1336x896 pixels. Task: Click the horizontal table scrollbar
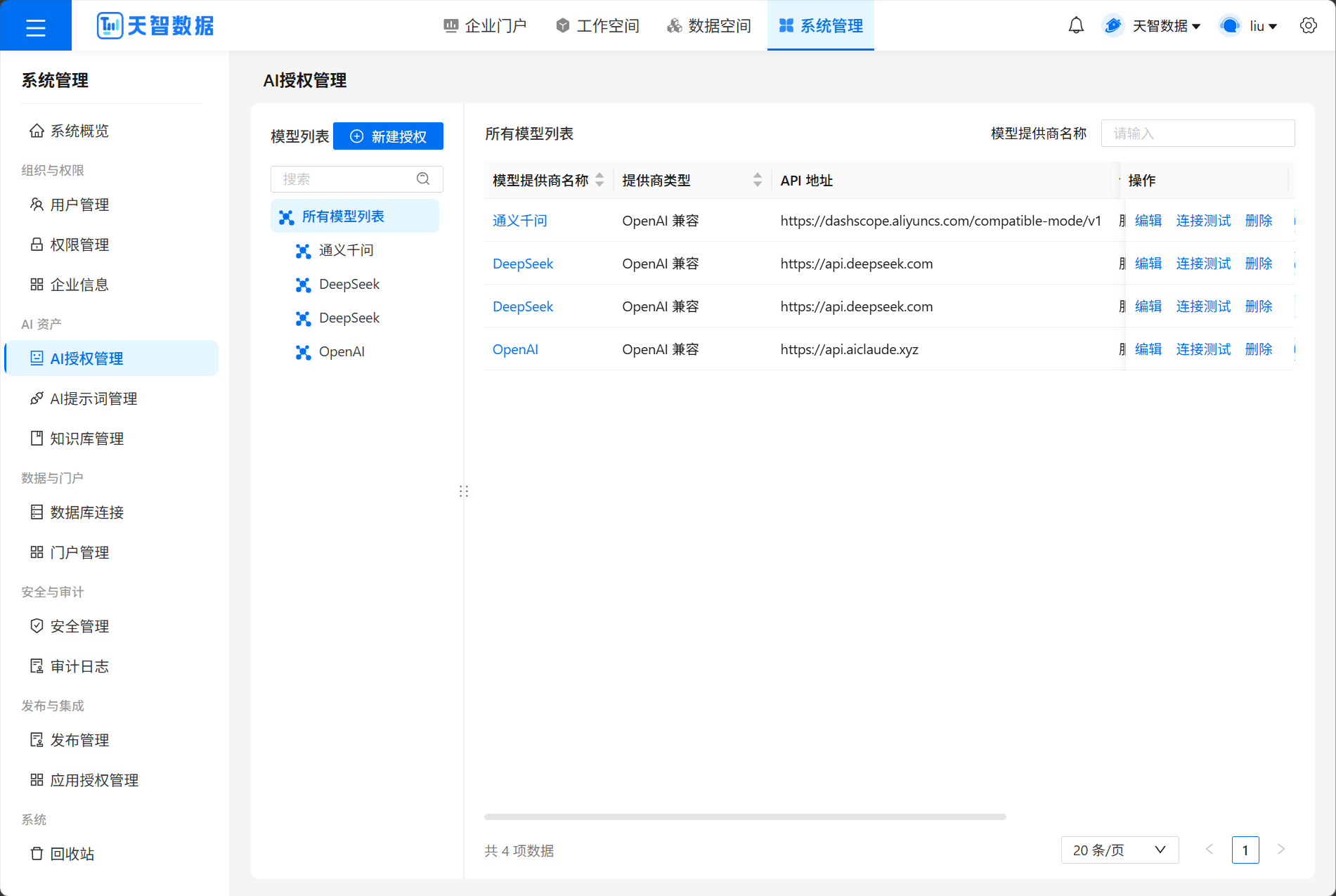click(x=745, y=817)
